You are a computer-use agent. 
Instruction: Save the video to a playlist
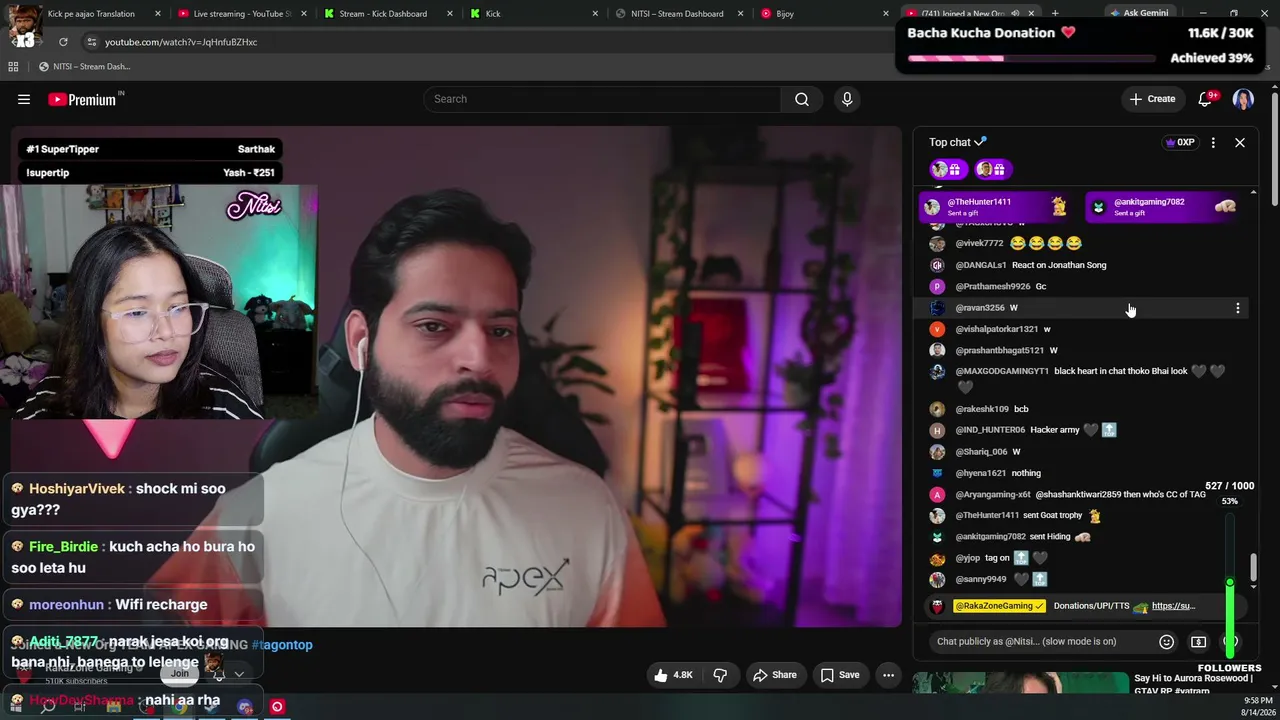tap(840, 675)
